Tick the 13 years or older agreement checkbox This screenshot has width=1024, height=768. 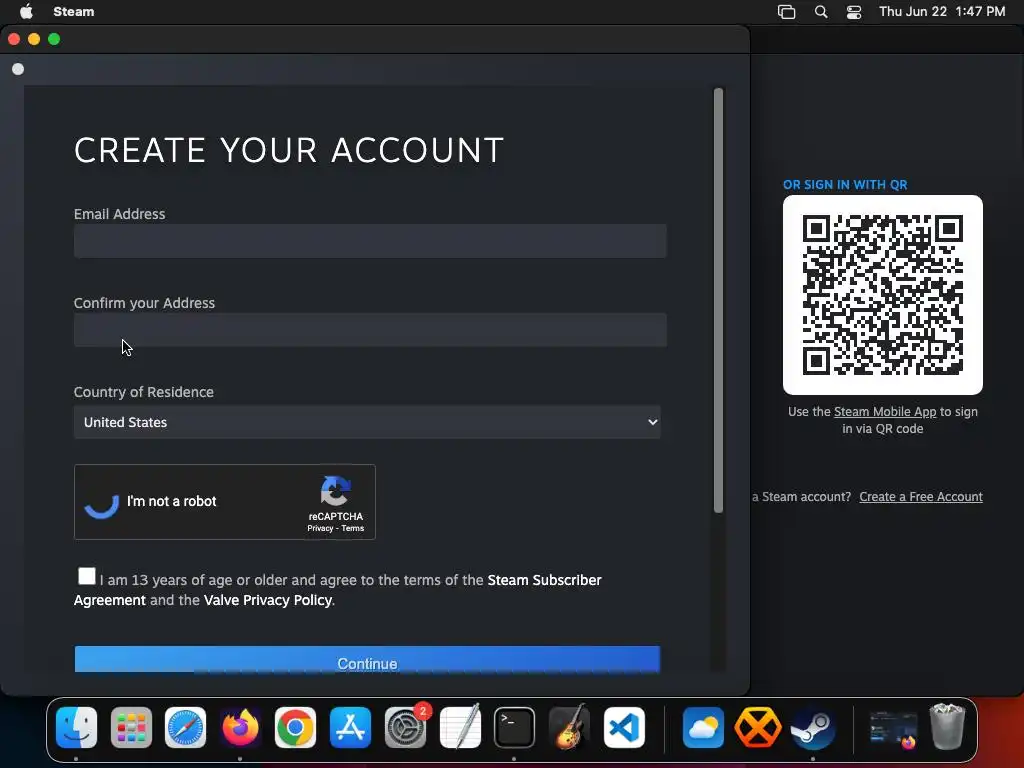tap(86, 576)
